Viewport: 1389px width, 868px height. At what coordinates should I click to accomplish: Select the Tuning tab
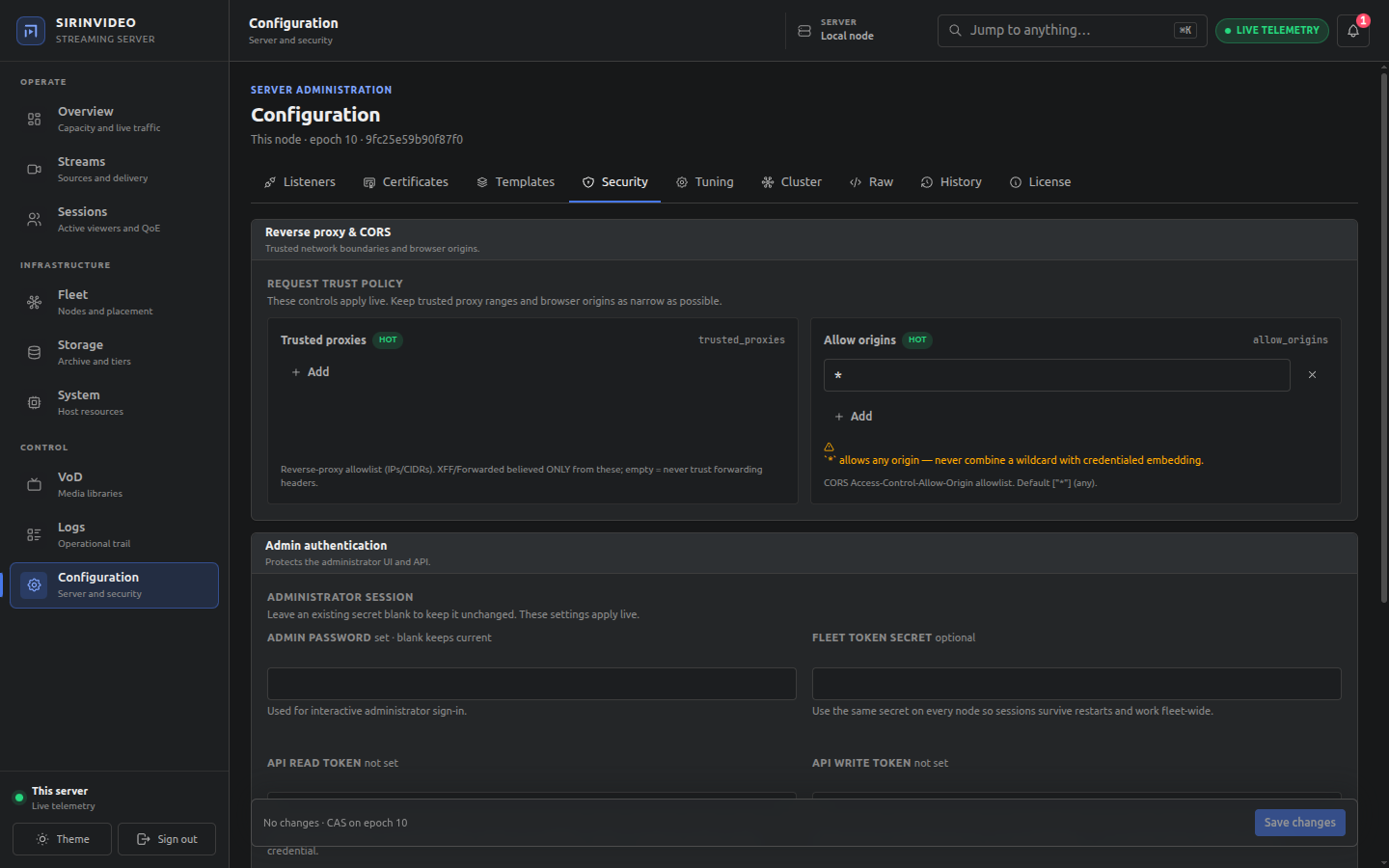point(705,182)
